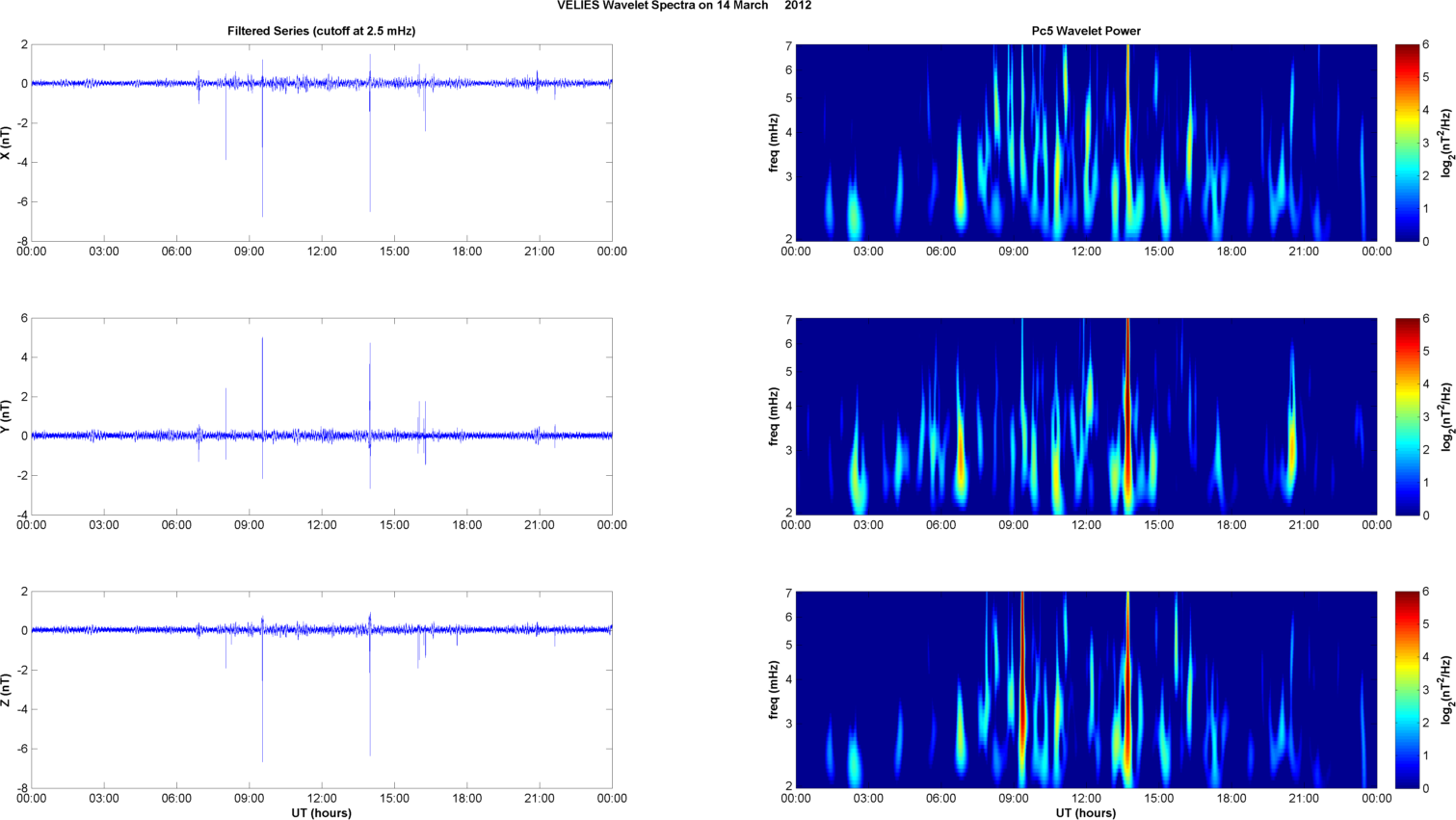The width and height of the screenshot is (1456, 820).
Task: Click the log2(nT²/Hz) label of the Y colorbar
Action: click(1446, 416)
